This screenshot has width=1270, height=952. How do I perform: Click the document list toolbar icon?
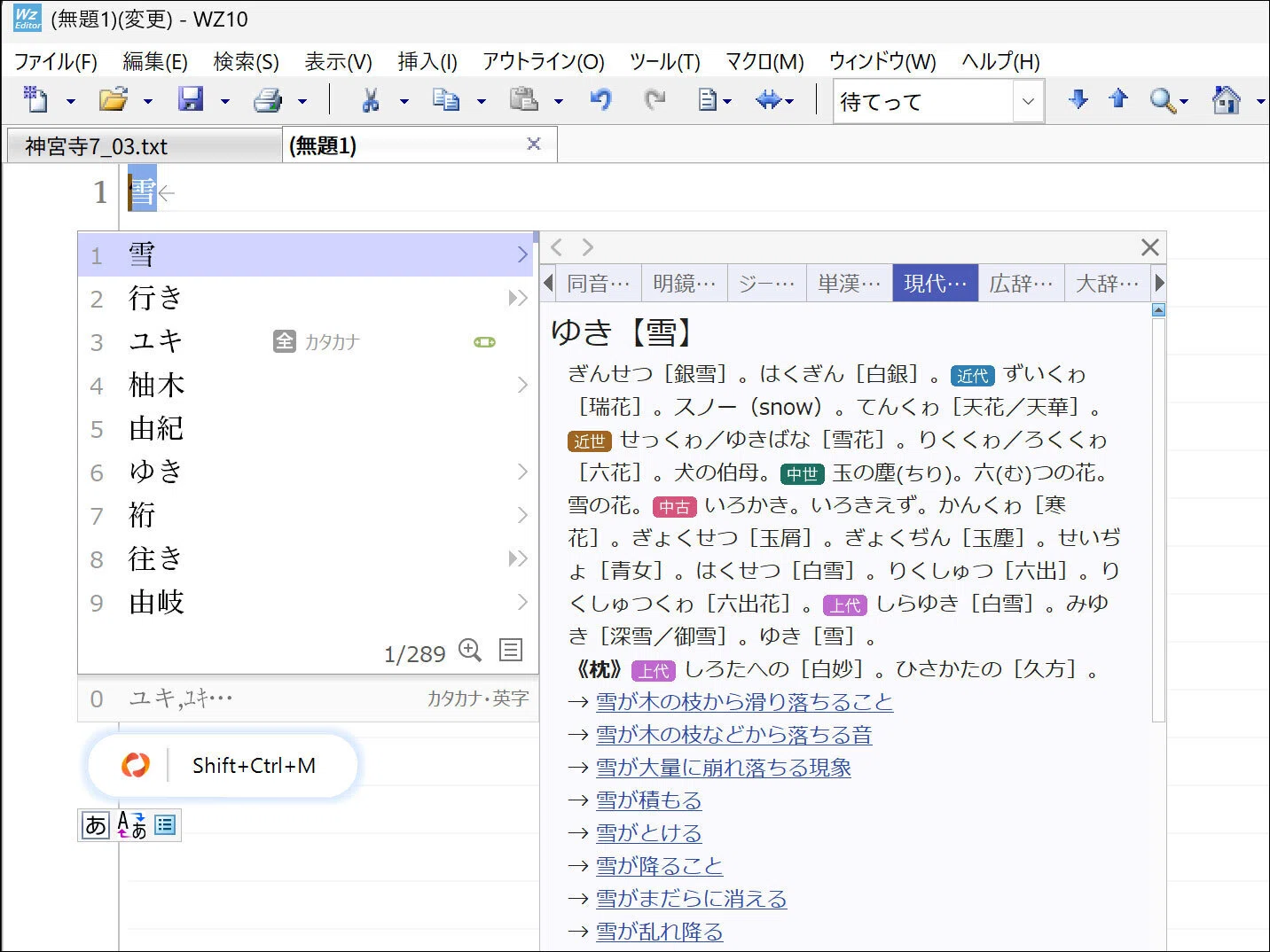(709, 99)
